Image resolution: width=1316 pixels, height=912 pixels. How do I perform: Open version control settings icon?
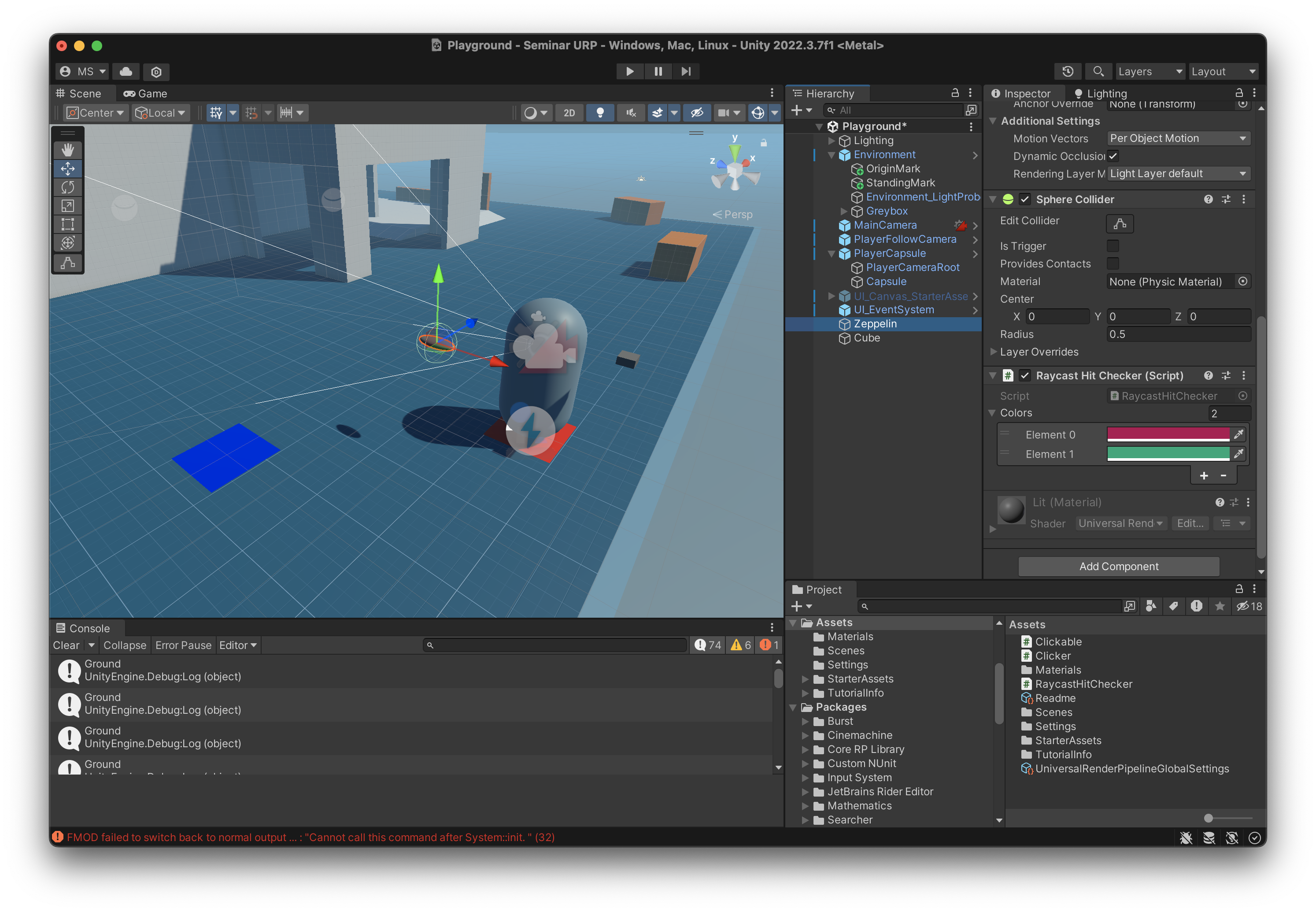click(x=156, y=71)
